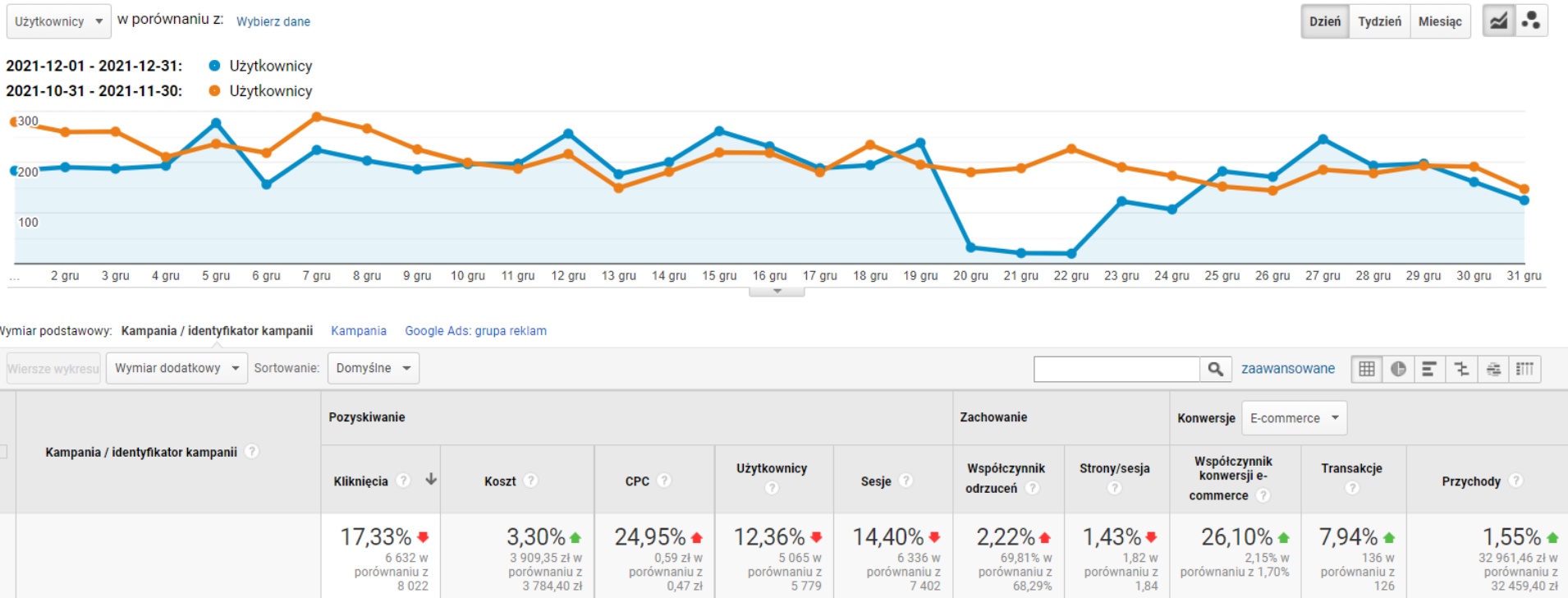Toggle the Tydzień weekly granularity
1568x598 pixels.
click(1379, 21)
